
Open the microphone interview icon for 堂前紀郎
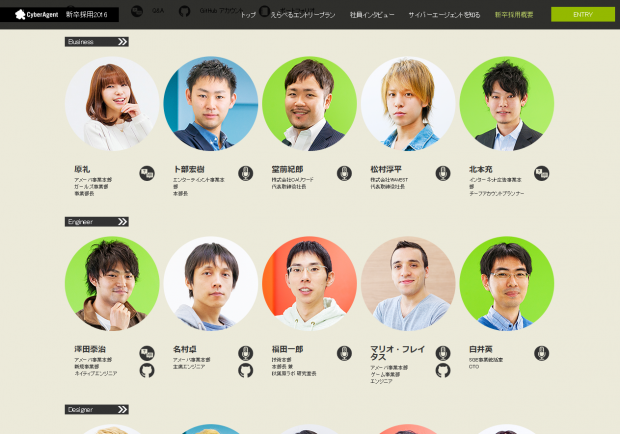(x=344, y=173)
